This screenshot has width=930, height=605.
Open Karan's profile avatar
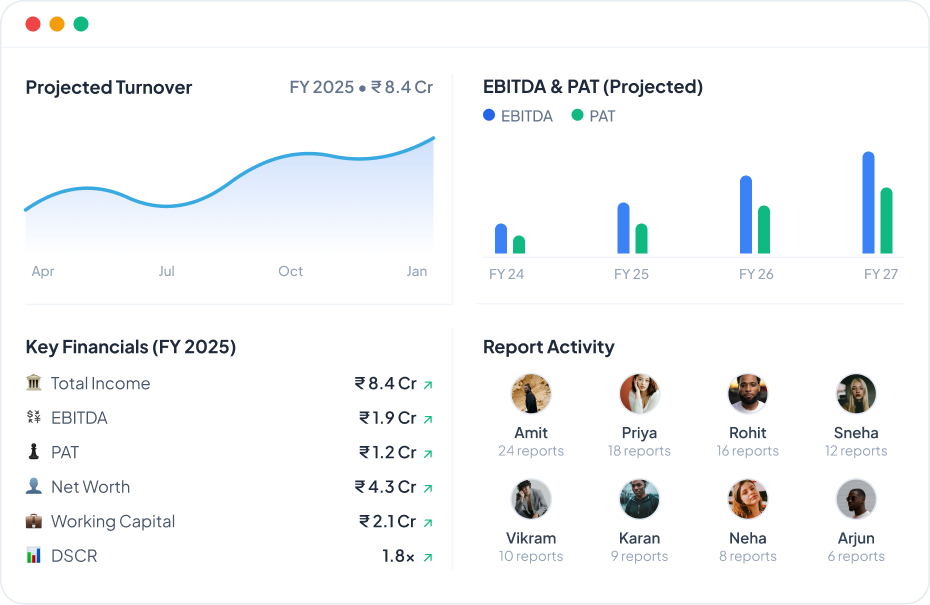[639, 499]
